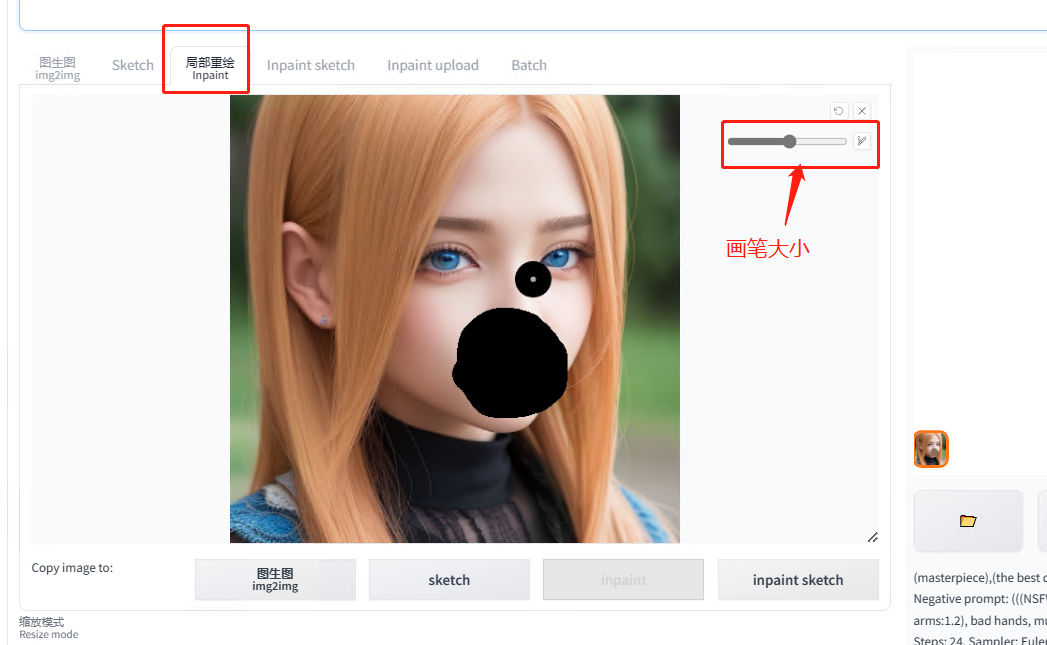Select the 局部重绘 Inpaint tab
Viewport: 1047px width, 645px height.
[210, 67]
